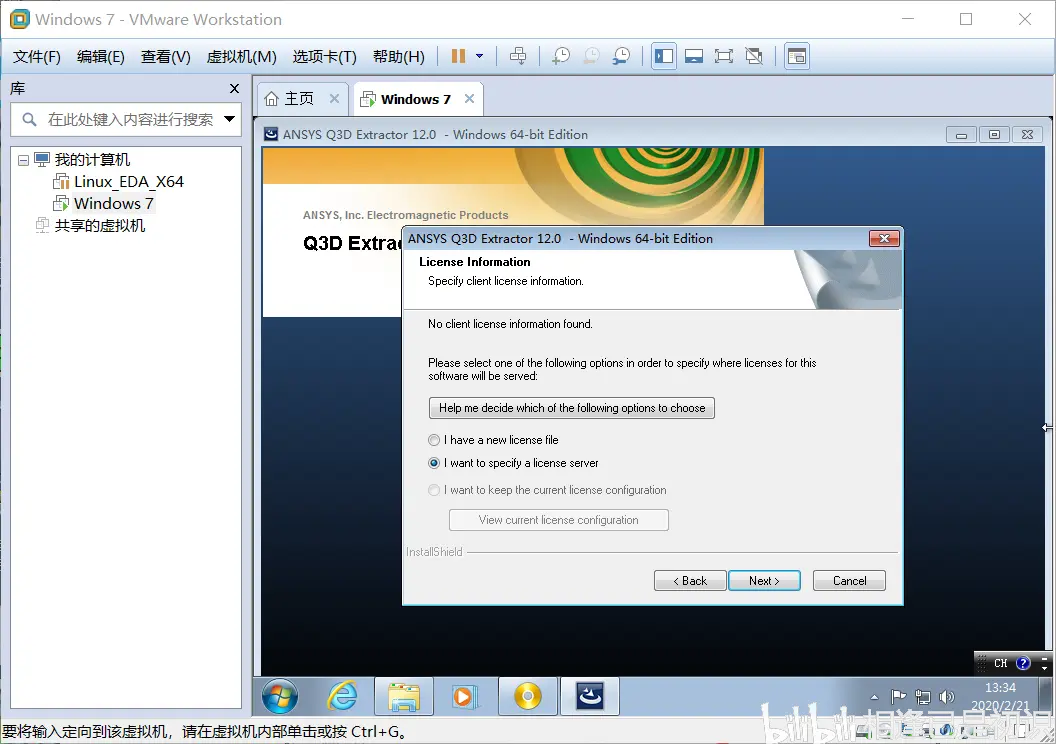Cancel the ANSYS Q3D Extractor setup

coord(849,580)
